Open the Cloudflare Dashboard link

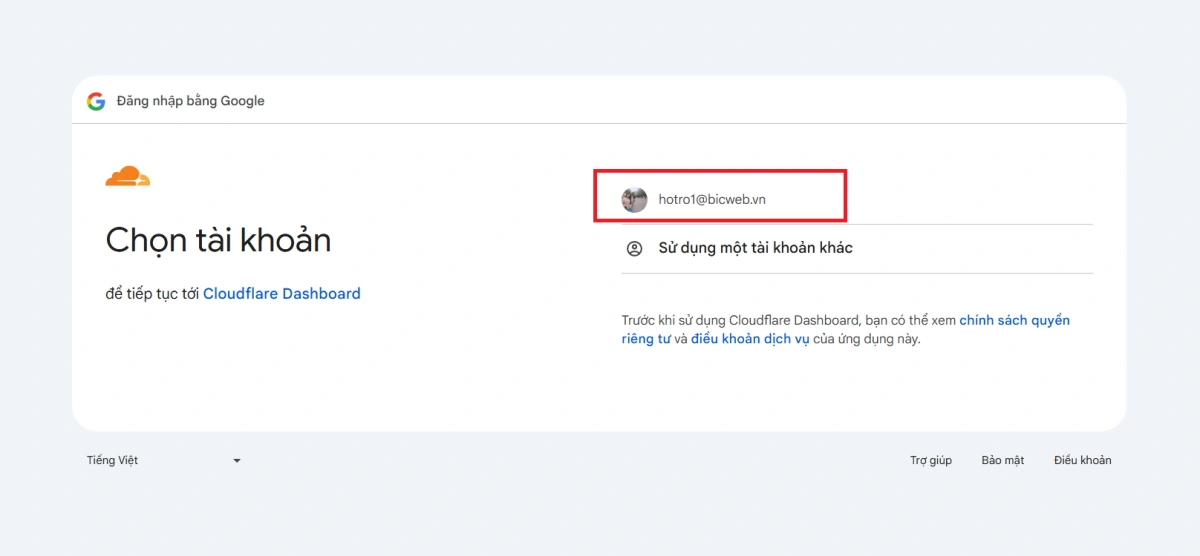282,294
